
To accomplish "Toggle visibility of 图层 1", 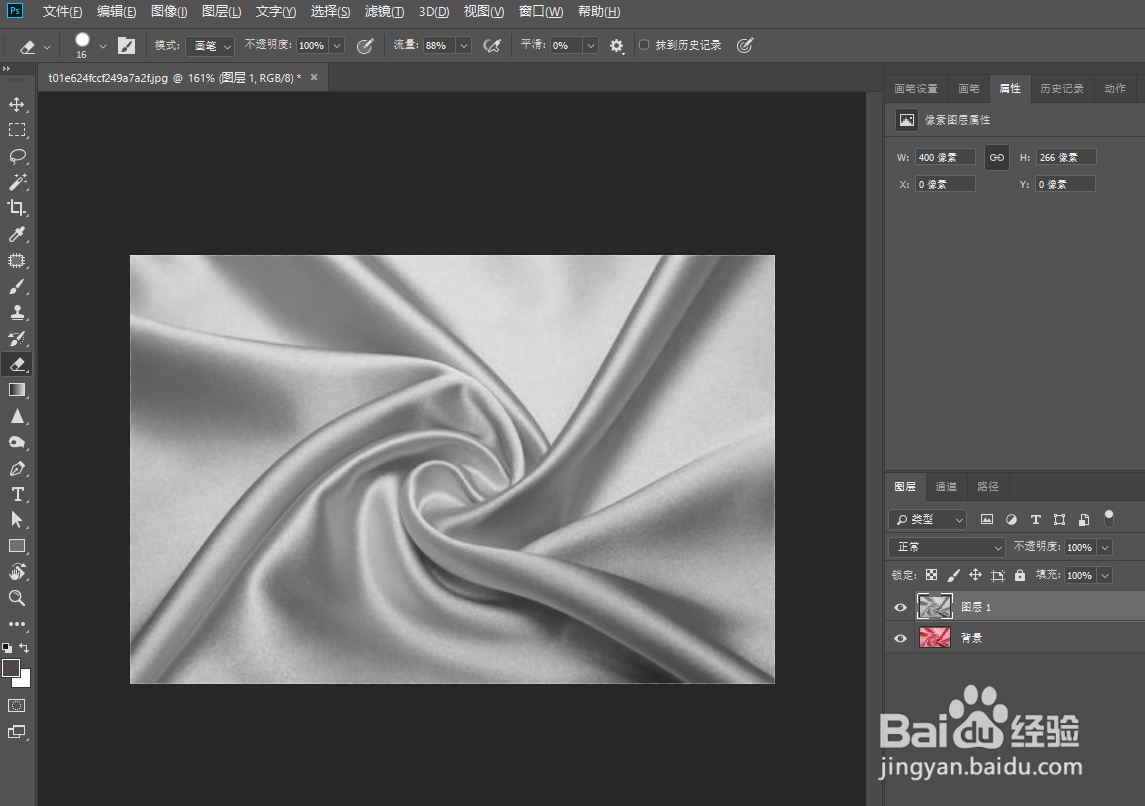I will click(x=900, y=607).
